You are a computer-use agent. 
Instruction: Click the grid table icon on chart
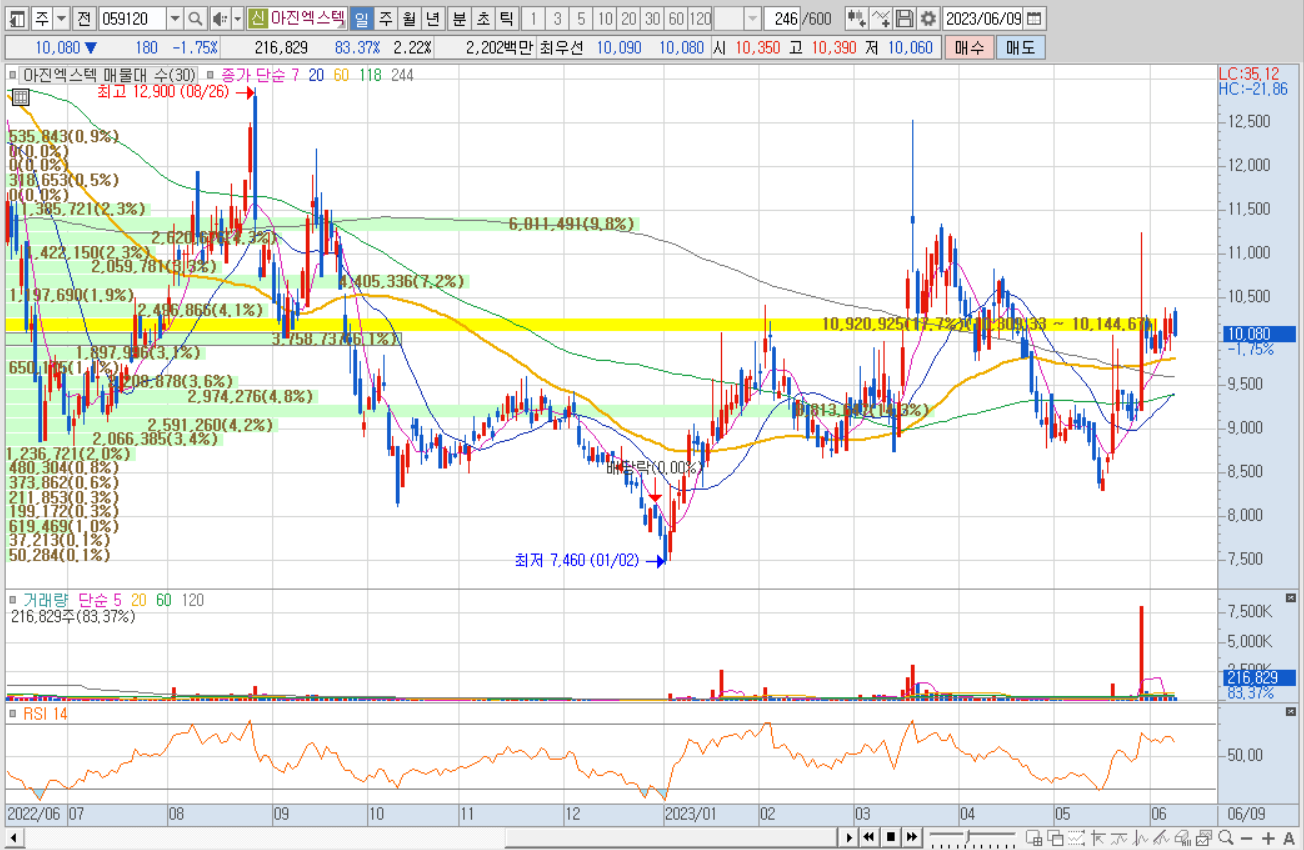(x=19, y=96)
